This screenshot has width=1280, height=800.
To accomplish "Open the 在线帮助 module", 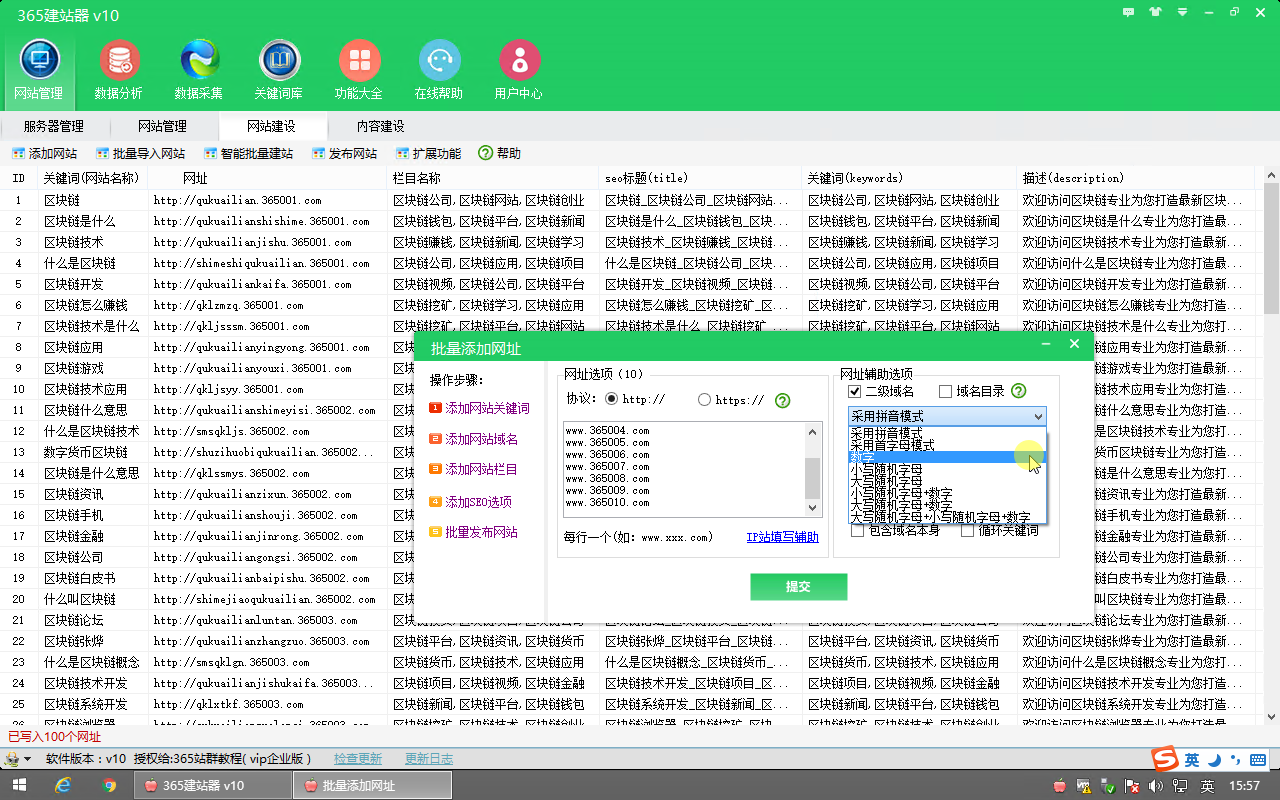I will click(439, 71).
